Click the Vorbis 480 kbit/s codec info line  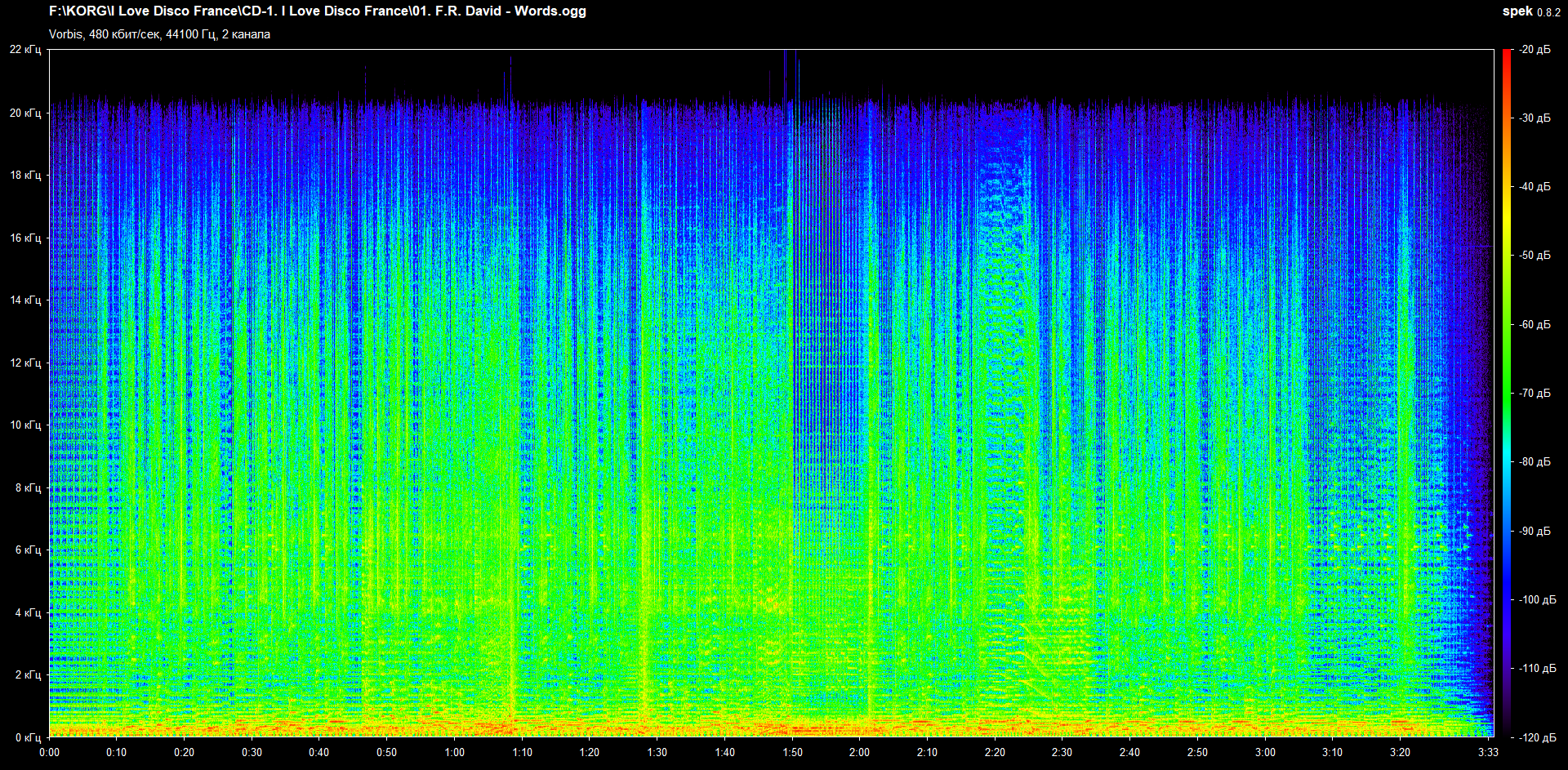(x=159, y=34)
